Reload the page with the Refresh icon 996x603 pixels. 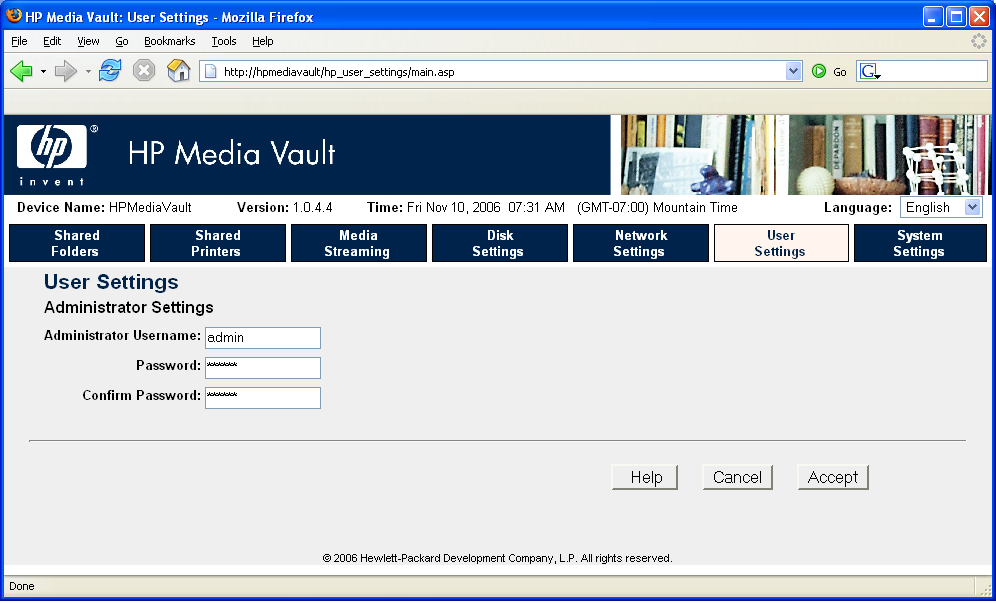[110, 71]
